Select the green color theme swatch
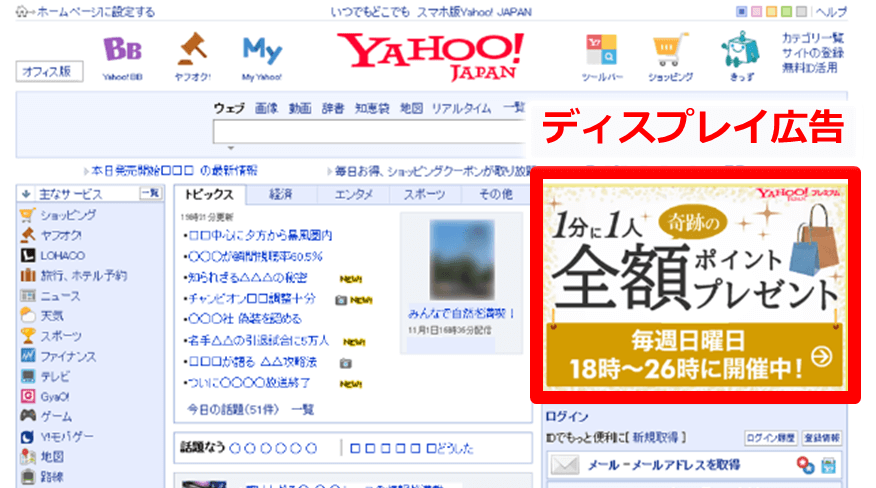Image resolution: width=876 pixels, height=488 pixels. tap(786, 11)
